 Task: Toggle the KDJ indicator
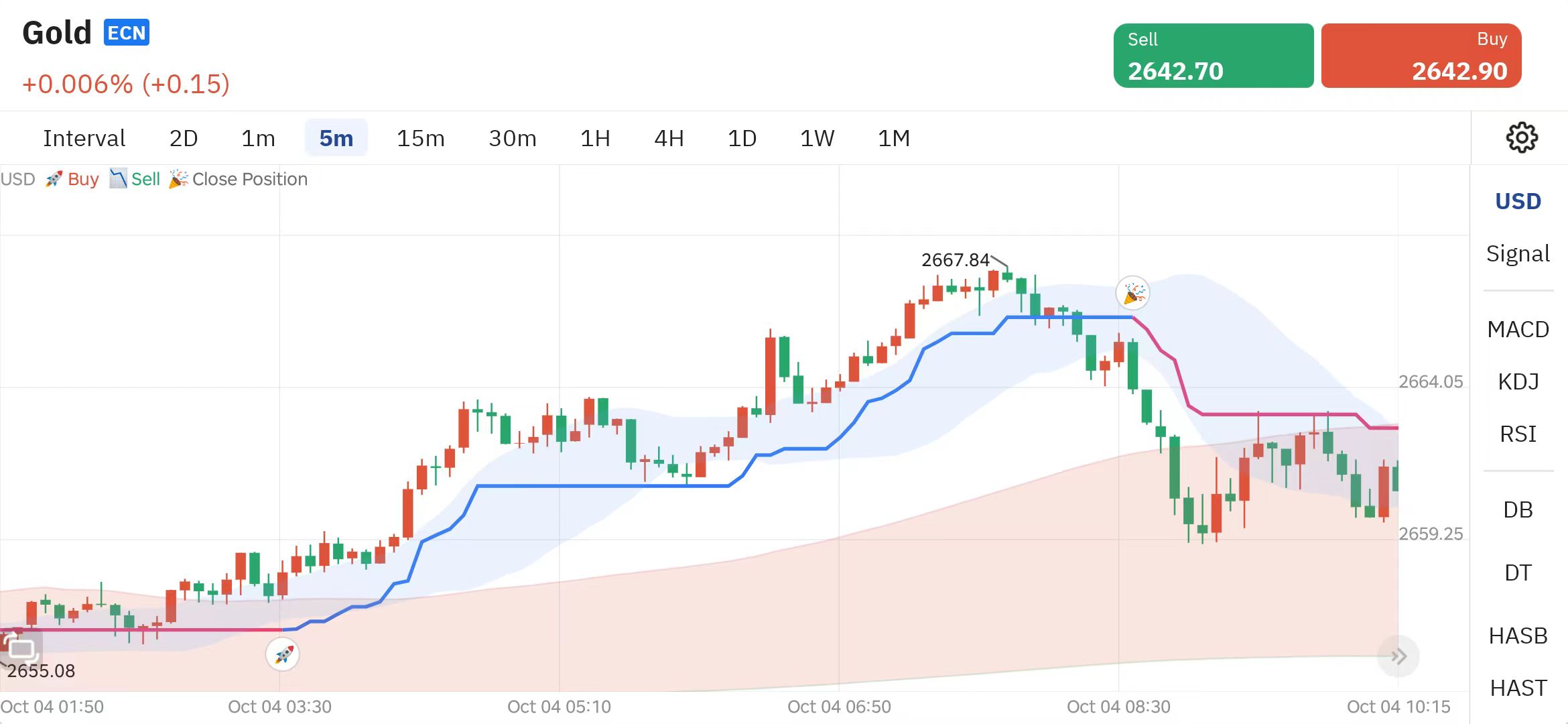point(1518,381)
